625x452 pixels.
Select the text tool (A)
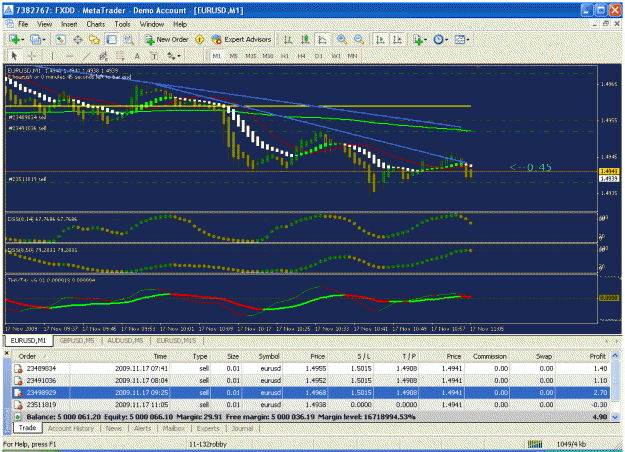point(137,56)
